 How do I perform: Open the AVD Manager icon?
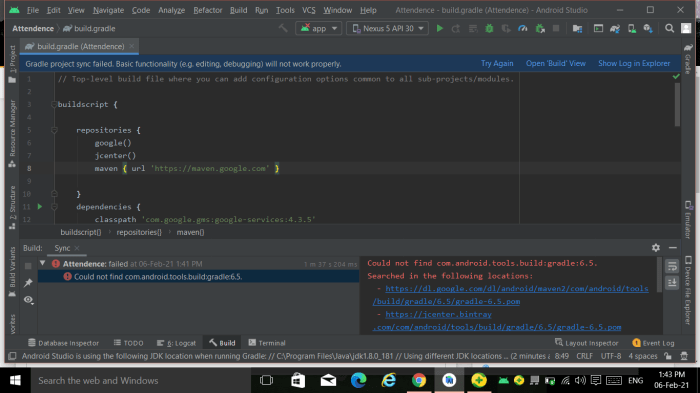point(632,29)
